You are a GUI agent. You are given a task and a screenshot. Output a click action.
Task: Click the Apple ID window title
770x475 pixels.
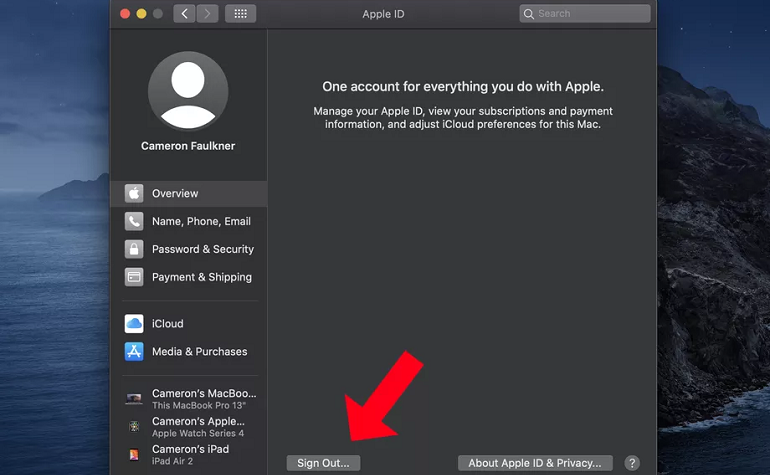384,14
